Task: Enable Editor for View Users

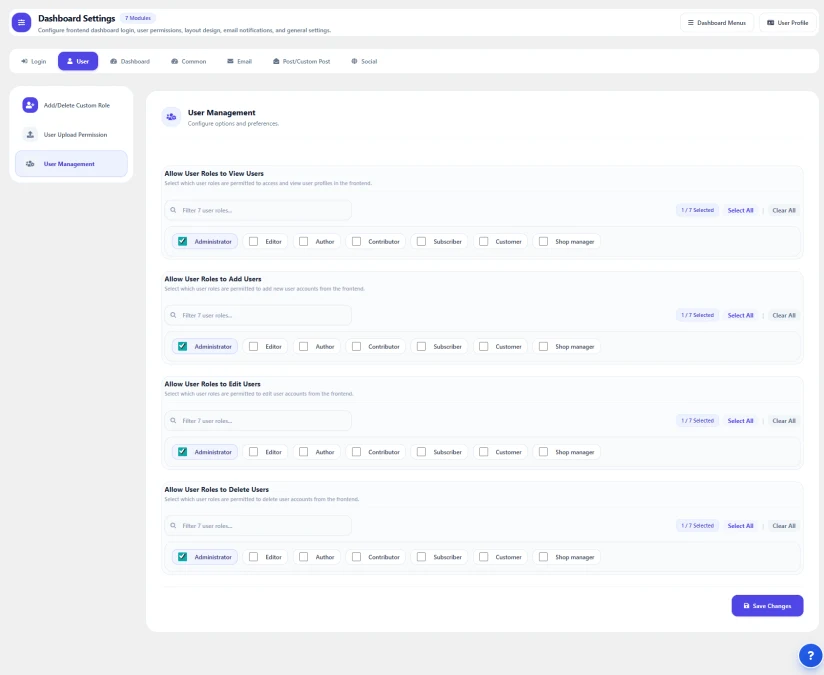Action: [253, 241]
